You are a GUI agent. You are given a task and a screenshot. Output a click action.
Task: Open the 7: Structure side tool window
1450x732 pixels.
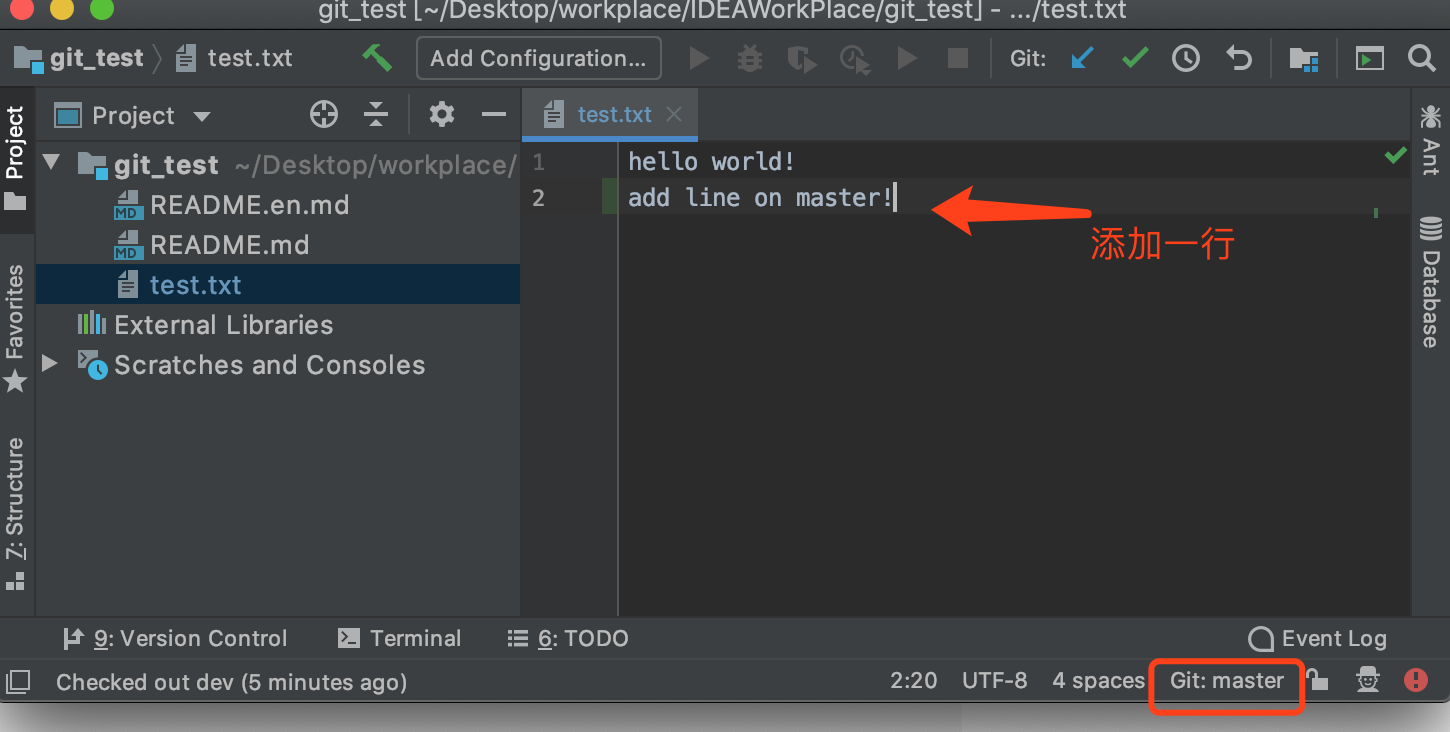coord(15,514)
